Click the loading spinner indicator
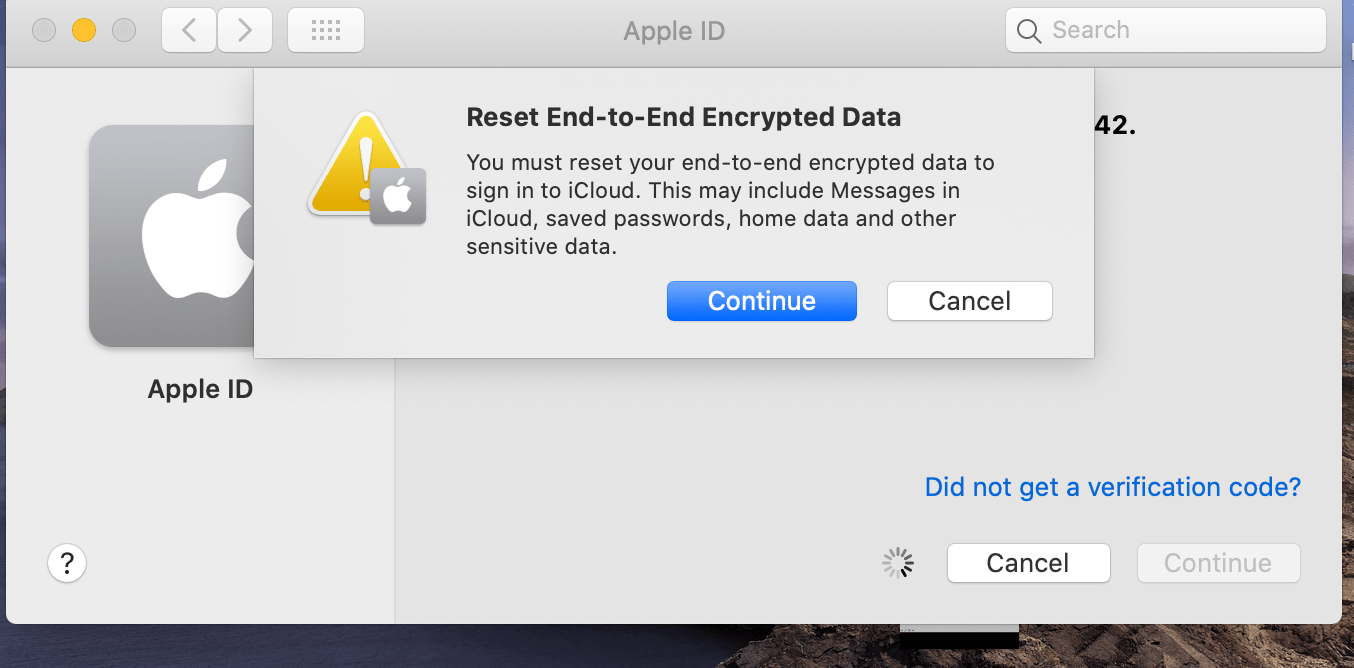 [x=898, y=563]
